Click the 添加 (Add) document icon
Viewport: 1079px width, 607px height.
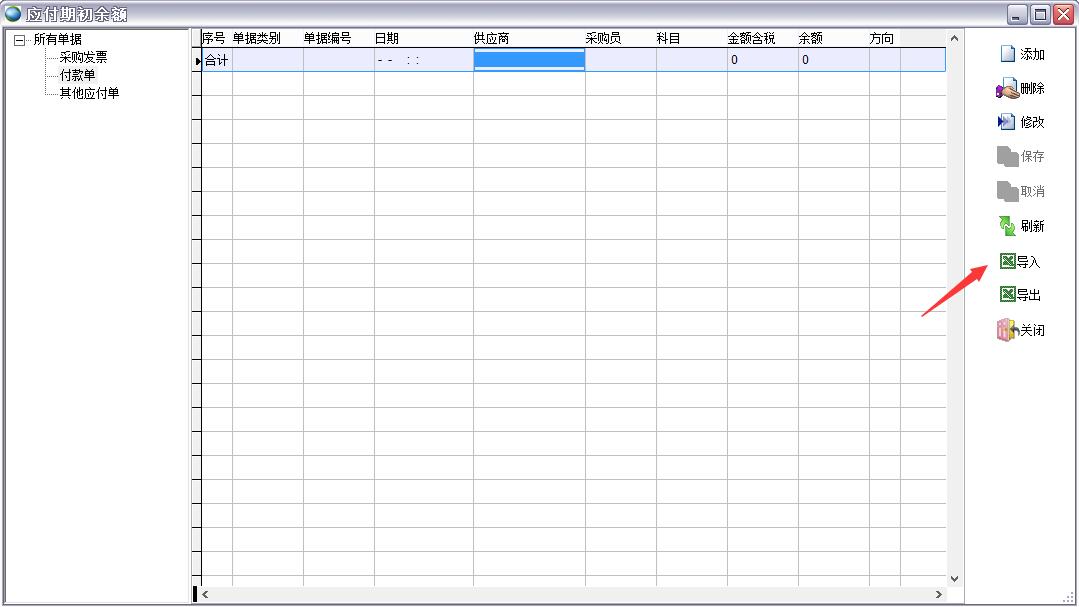pyautogui.click(x=1008, y=54)
